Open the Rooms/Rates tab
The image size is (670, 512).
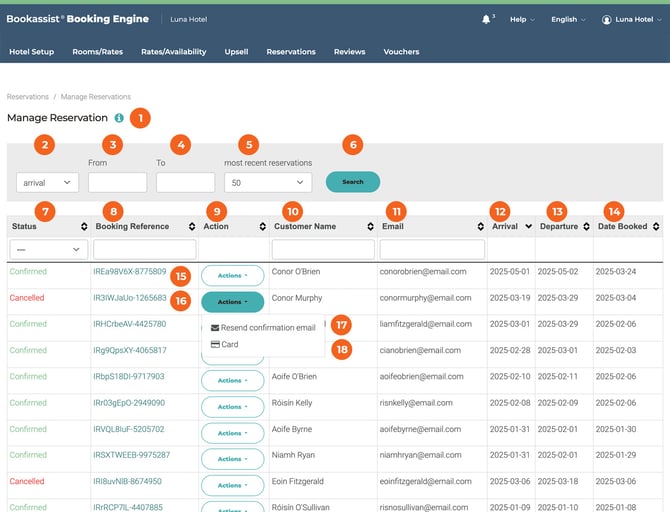pyautogui.click(x=97, y=51)
